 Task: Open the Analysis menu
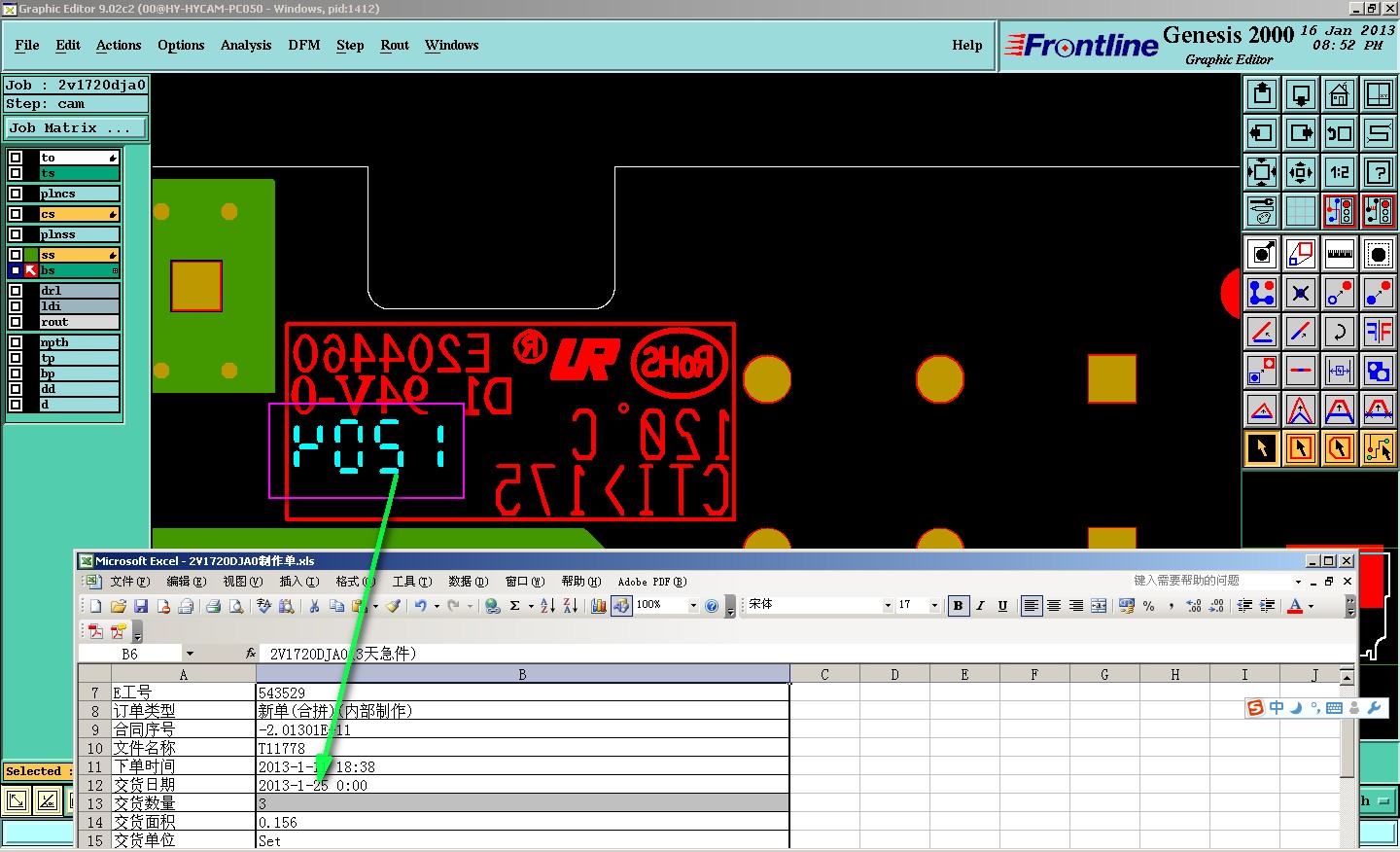pos(246,45)
